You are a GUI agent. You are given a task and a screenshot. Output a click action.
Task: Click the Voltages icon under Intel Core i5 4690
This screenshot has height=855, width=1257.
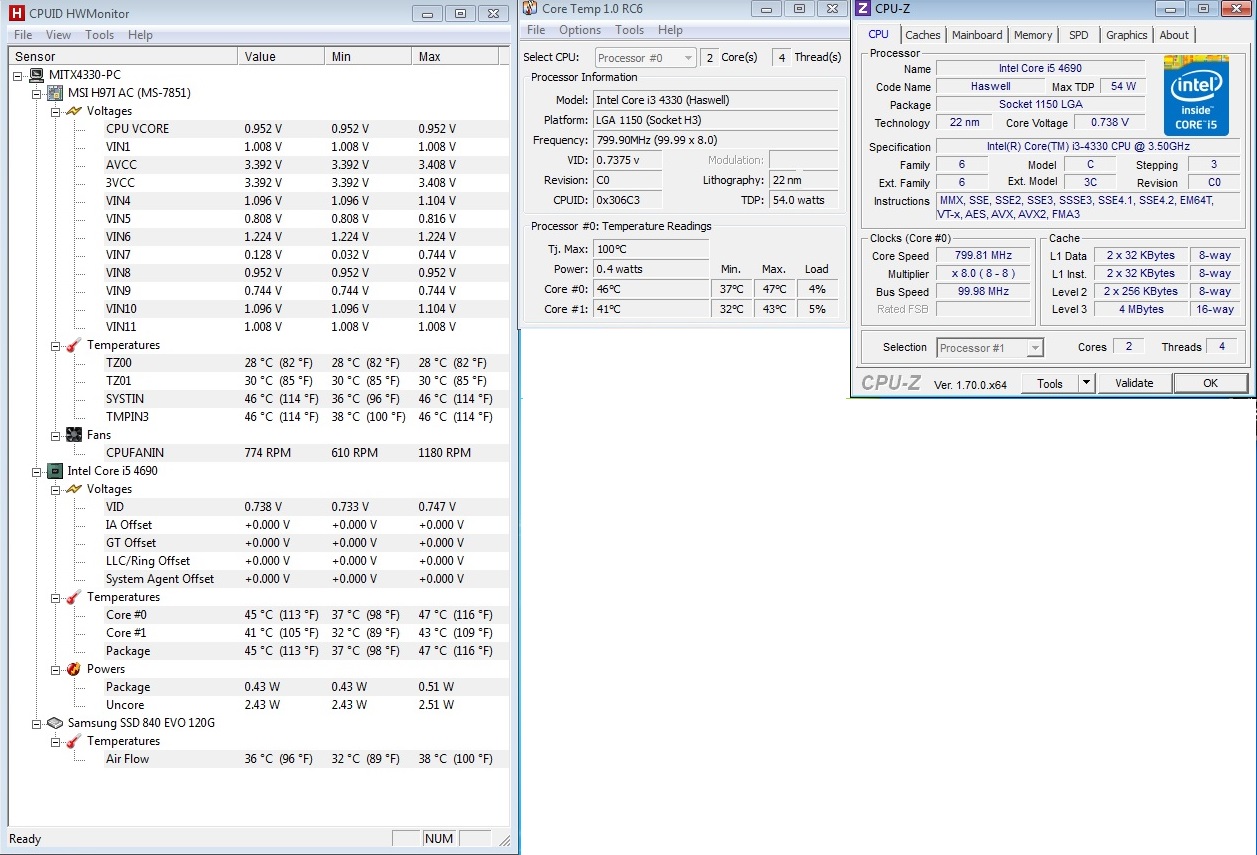74,489
